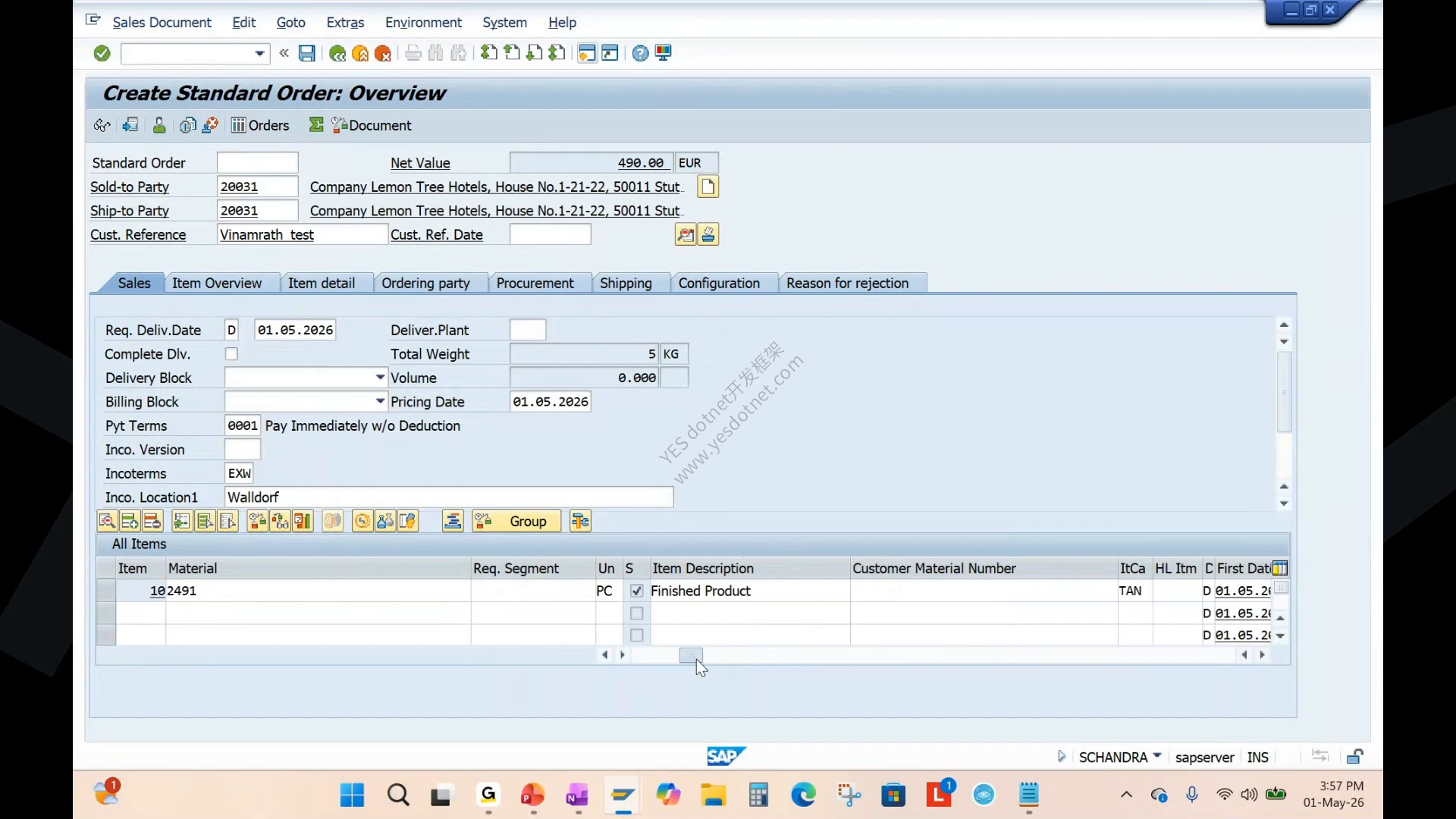Click the horizontal scrollbar thumb under items table
Screen dimensions: 1456x819
691,654
